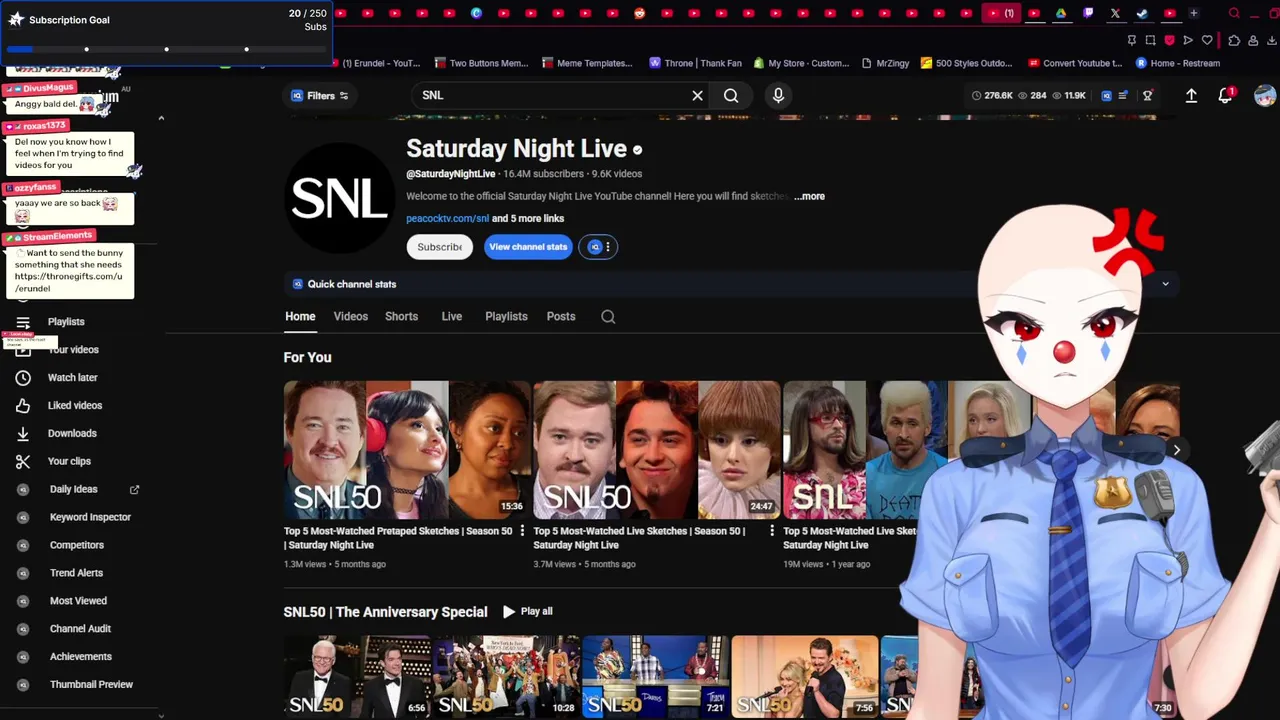Select the Live channel tab

(x=452, y=317)
